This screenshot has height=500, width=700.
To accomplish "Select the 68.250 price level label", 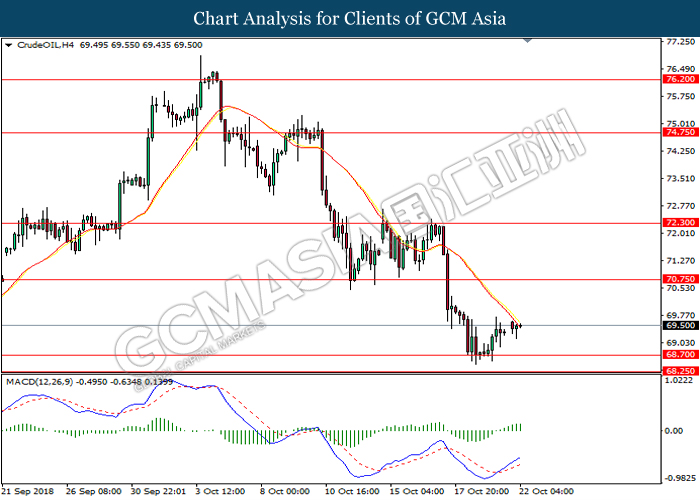I will (x=680, y=371).
